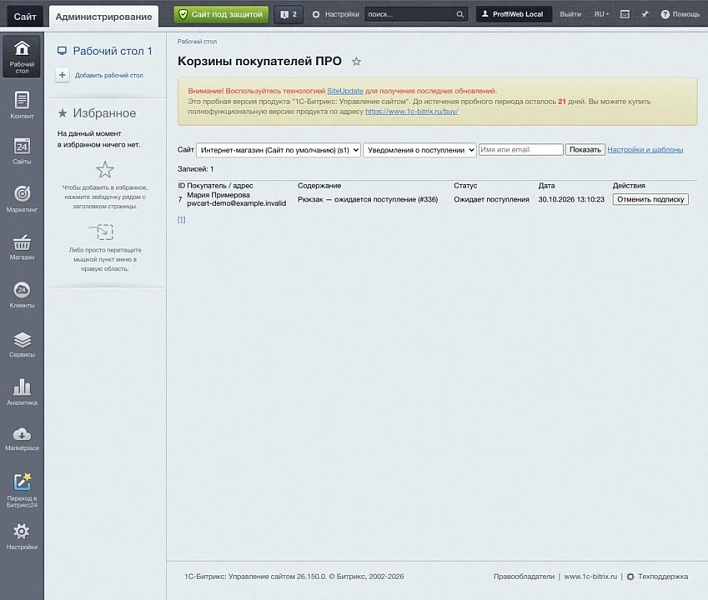Click Отменить подписку button

pyautogui.click(x=650, y=199)
